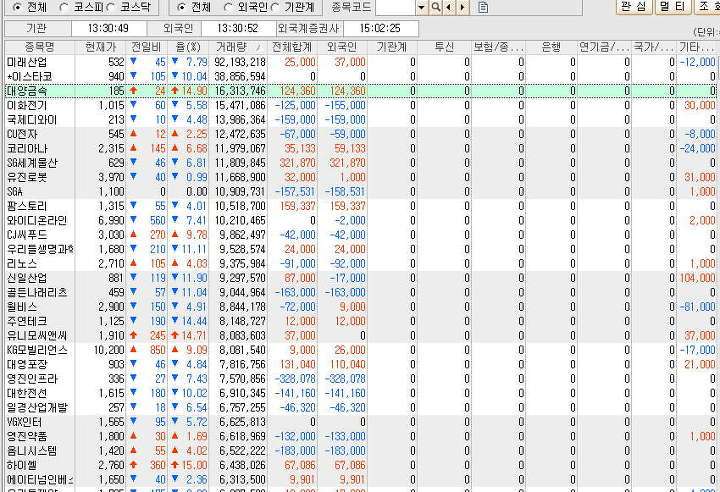Screen dimensions: 720x492
Task: Click the 관심 button
Action: point(633,7)
